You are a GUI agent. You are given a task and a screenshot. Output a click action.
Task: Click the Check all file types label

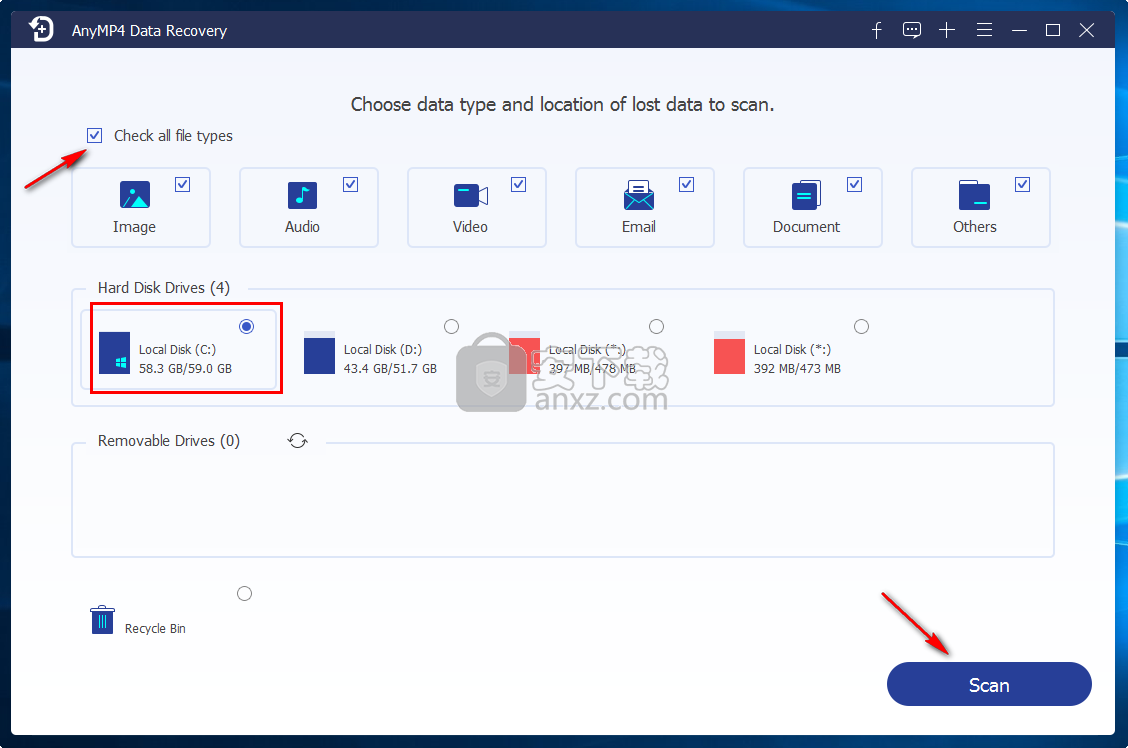173,136
